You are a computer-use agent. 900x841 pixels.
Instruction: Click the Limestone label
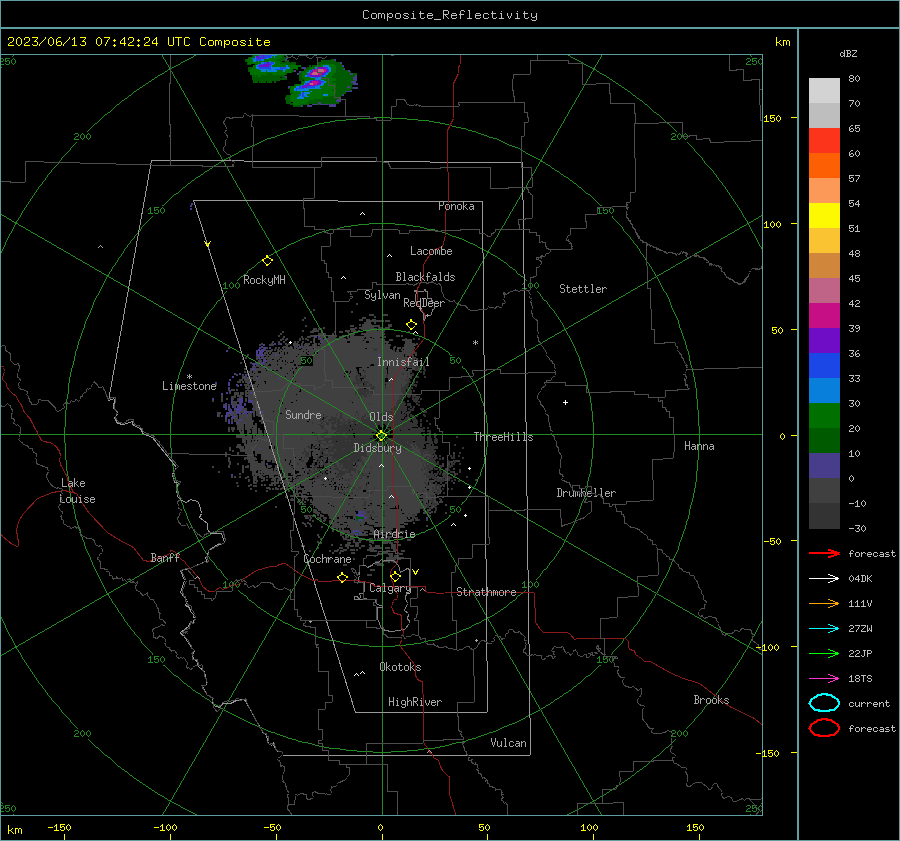coord(189,386)
